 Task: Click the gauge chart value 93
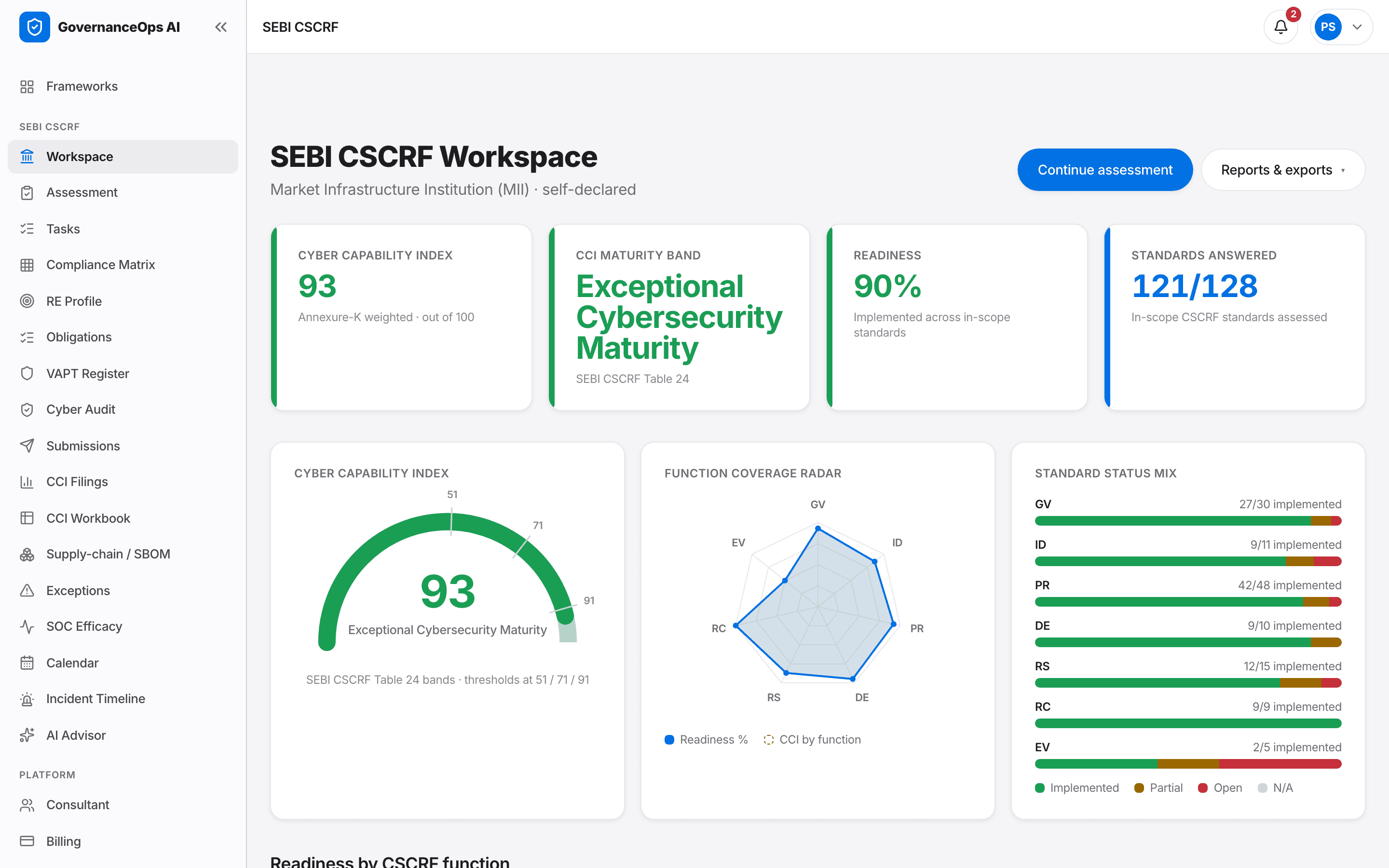pyautogui.click(x=448, y=591)
